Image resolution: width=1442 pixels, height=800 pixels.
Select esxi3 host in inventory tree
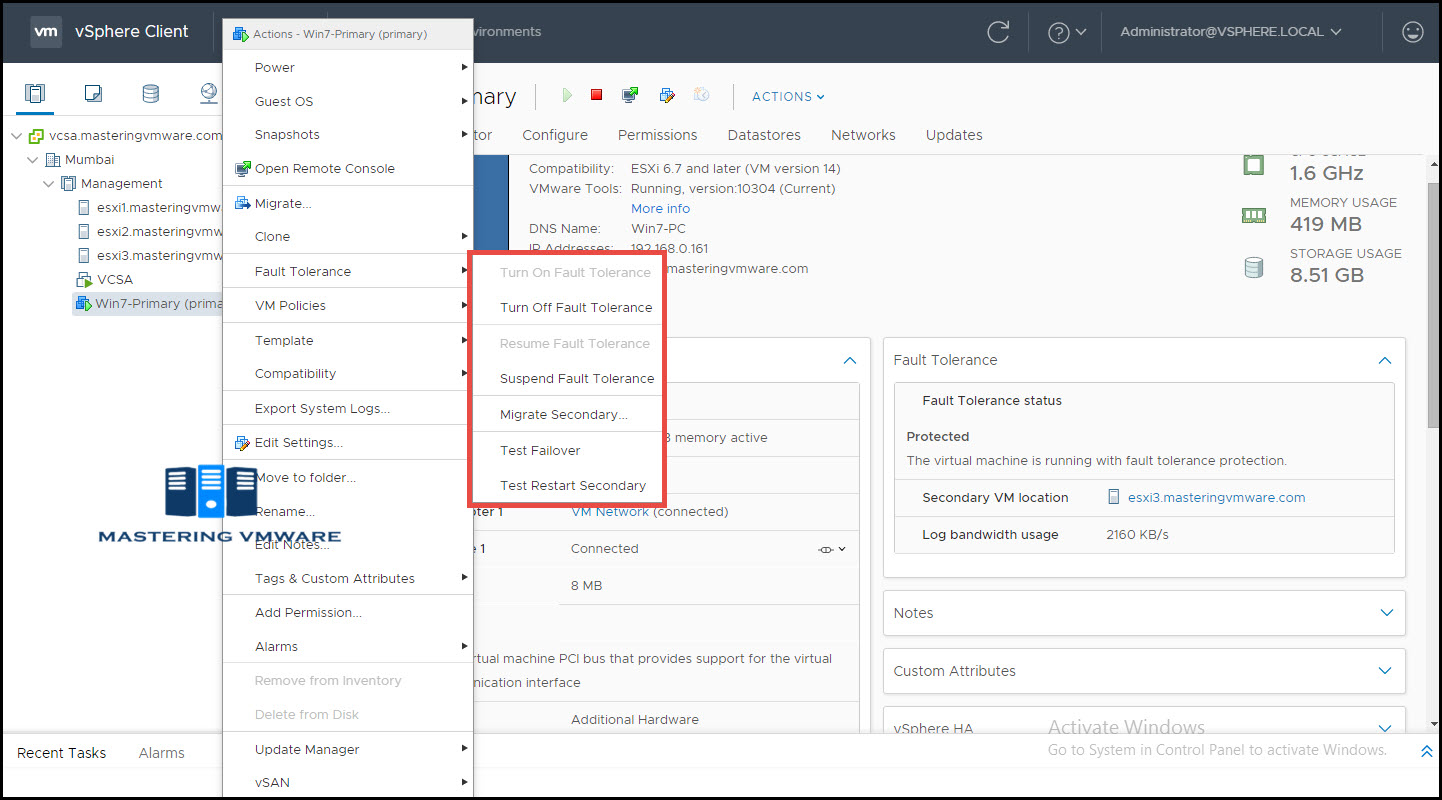click(150, 256)
